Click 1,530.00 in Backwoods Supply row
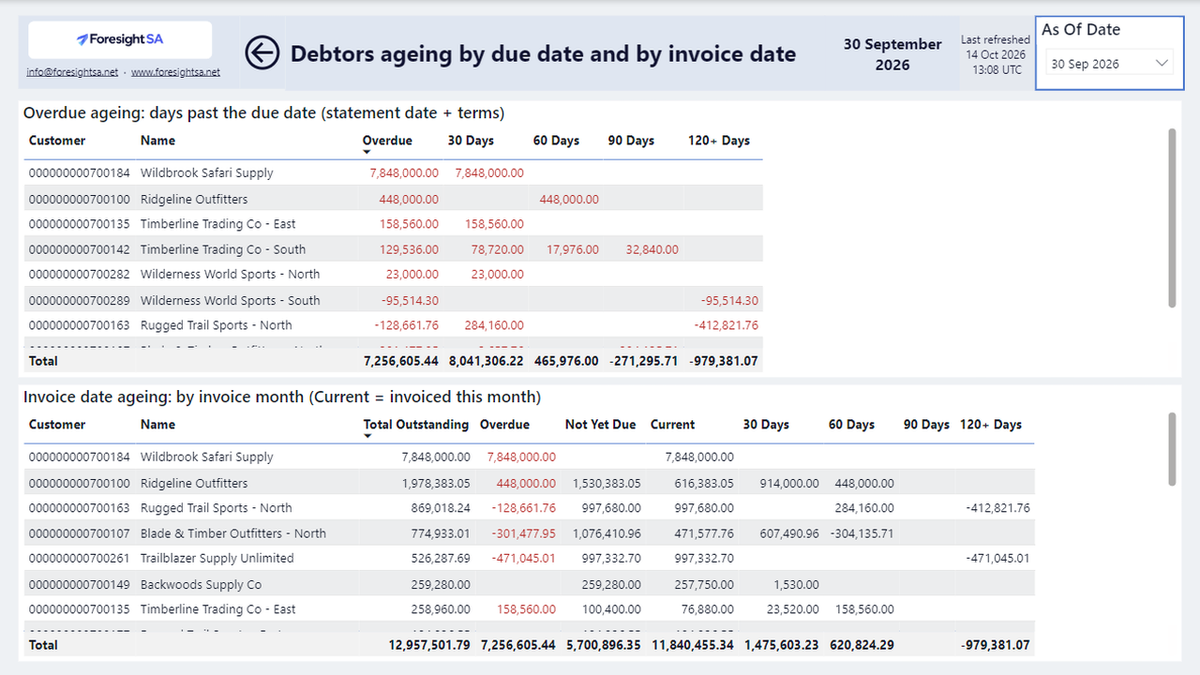Viewport: 1200px width, 675px height. pos(796,584)
